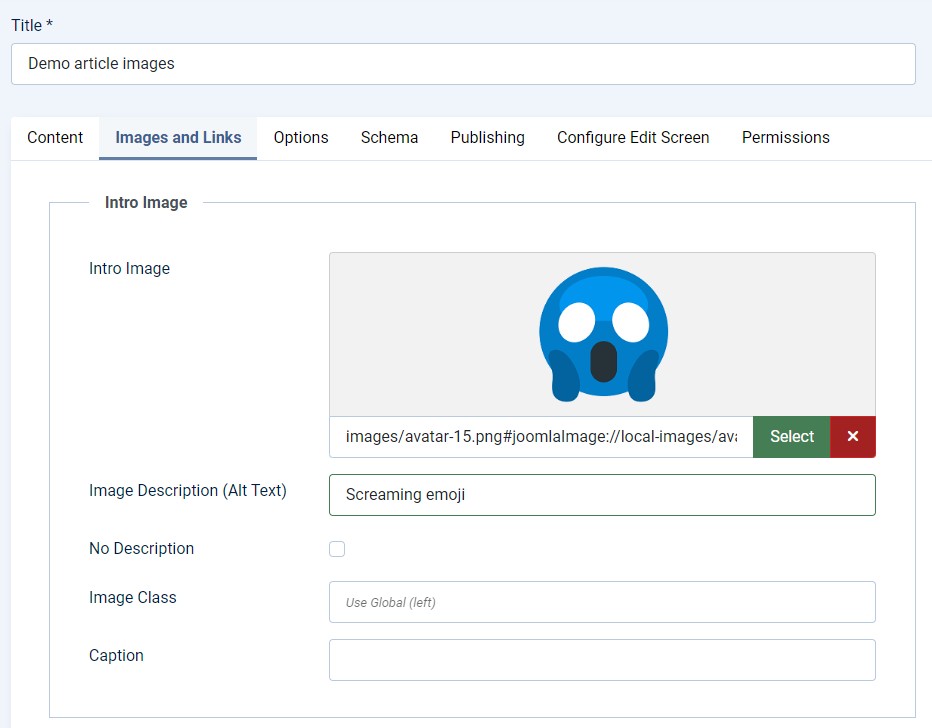The width and height of the screenshot is (932, 728).
Task: Switch to the Publishing tab
Action: pos(487,137)
